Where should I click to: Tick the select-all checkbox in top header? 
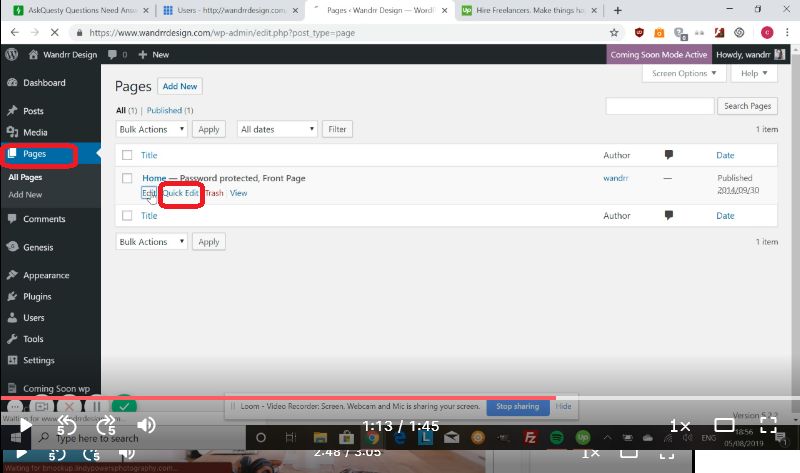pyautogui.click(x=127, y=155)
